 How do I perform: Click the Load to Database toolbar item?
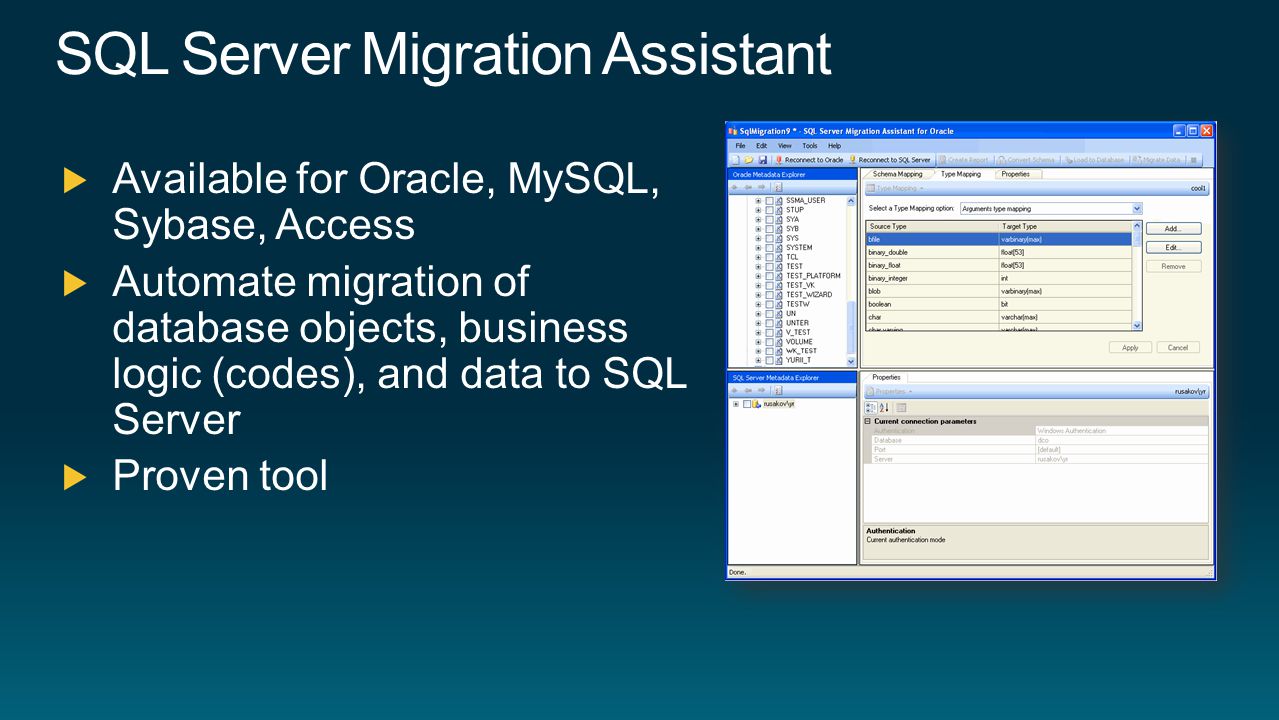[x=1094, y=160]
